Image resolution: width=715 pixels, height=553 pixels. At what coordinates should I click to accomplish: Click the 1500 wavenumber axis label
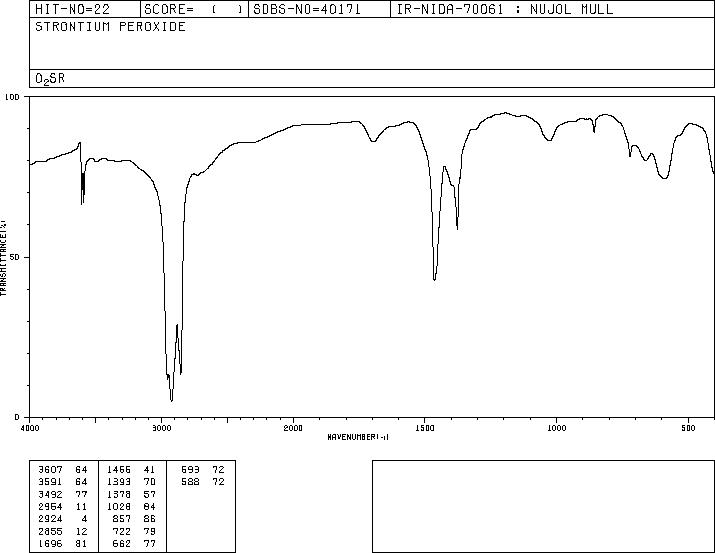click(x=425, y=428)
